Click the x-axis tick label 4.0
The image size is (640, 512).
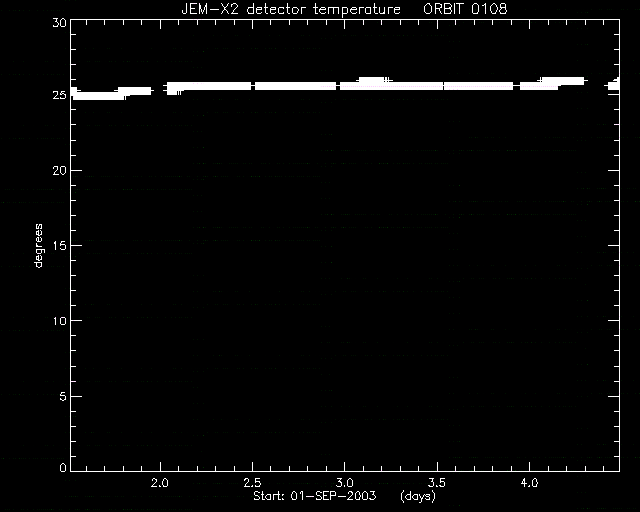pyautogui.click(x=529, y=483)
